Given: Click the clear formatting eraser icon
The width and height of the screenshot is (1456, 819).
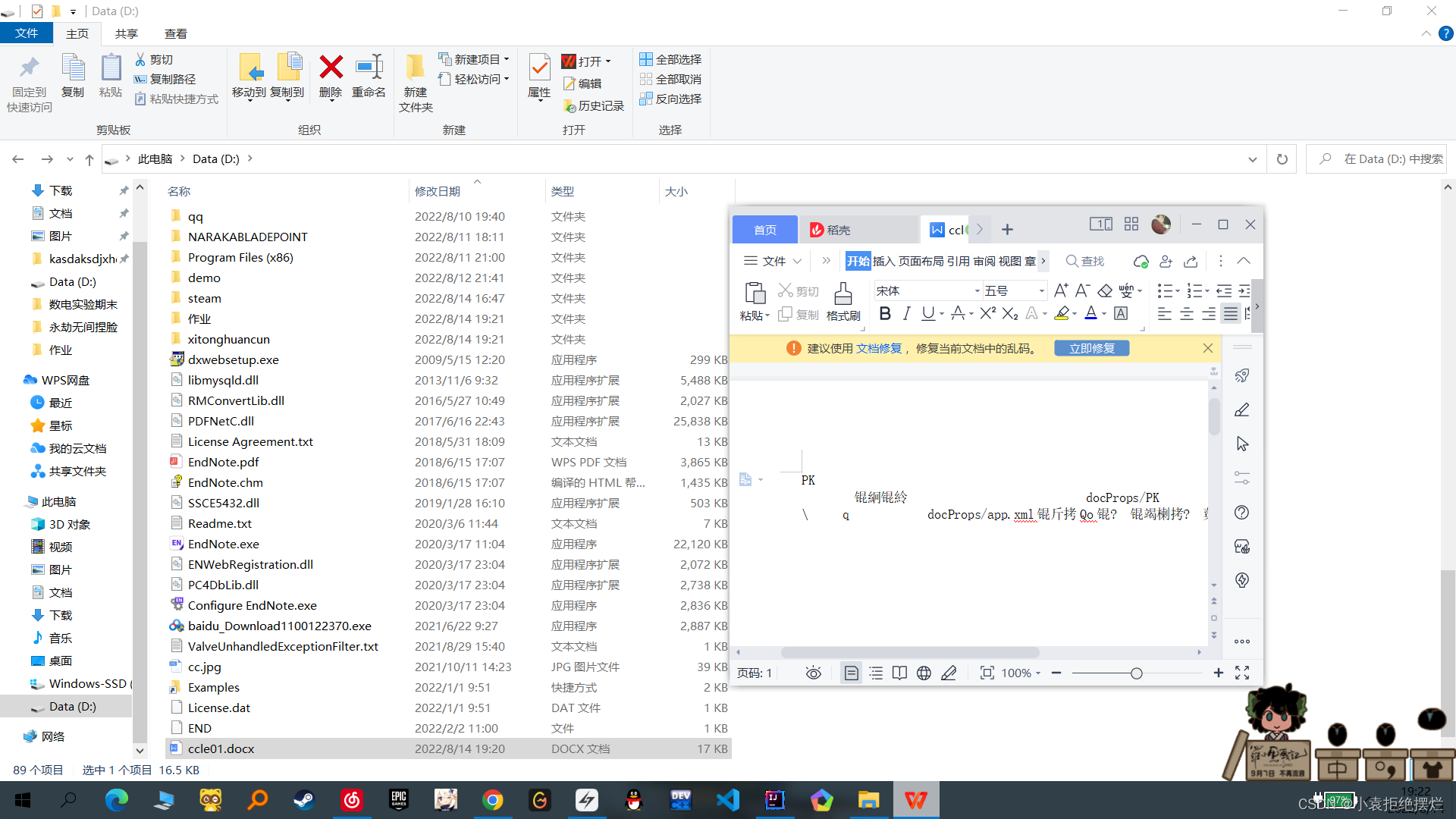Looking at the screenshot, I should [1105, 291].
